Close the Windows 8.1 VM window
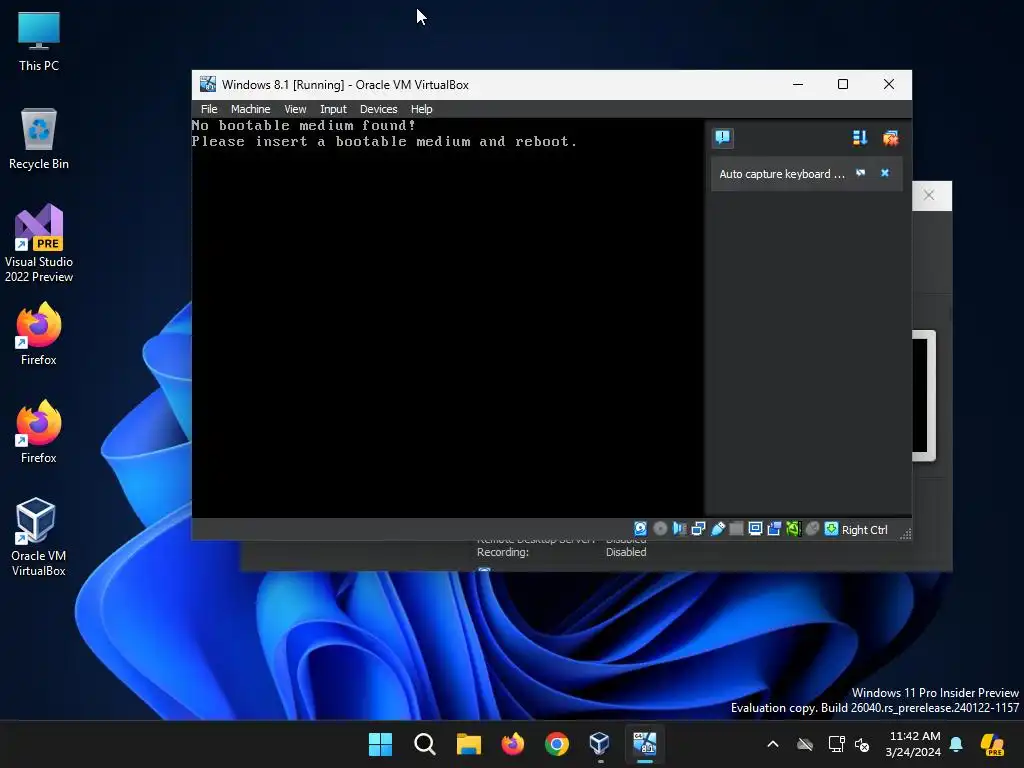Viewport: 1024px width, 768px height. (889, 84)
